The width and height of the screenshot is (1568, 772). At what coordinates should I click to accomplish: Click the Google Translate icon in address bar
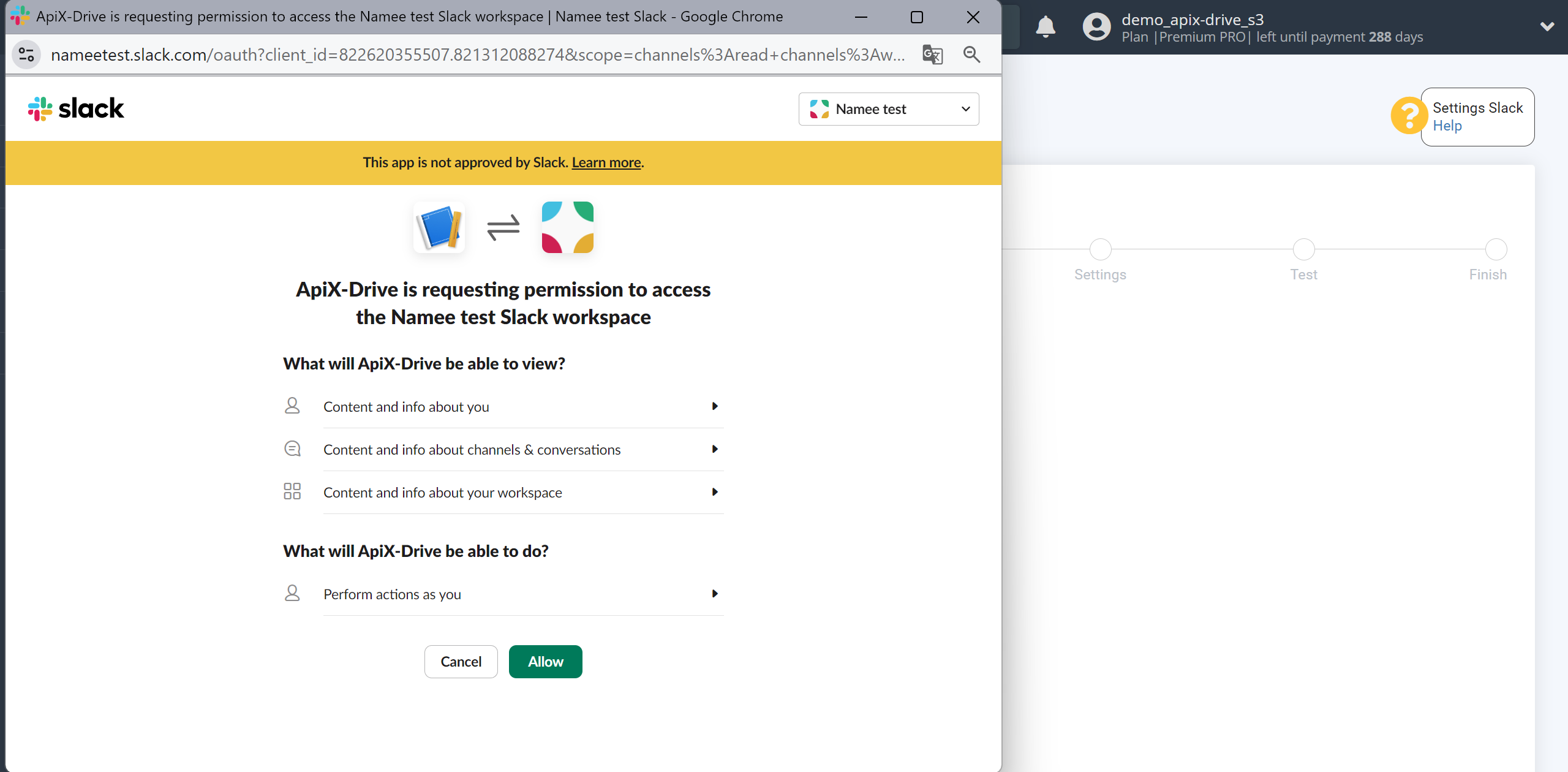tap(932, 55)
